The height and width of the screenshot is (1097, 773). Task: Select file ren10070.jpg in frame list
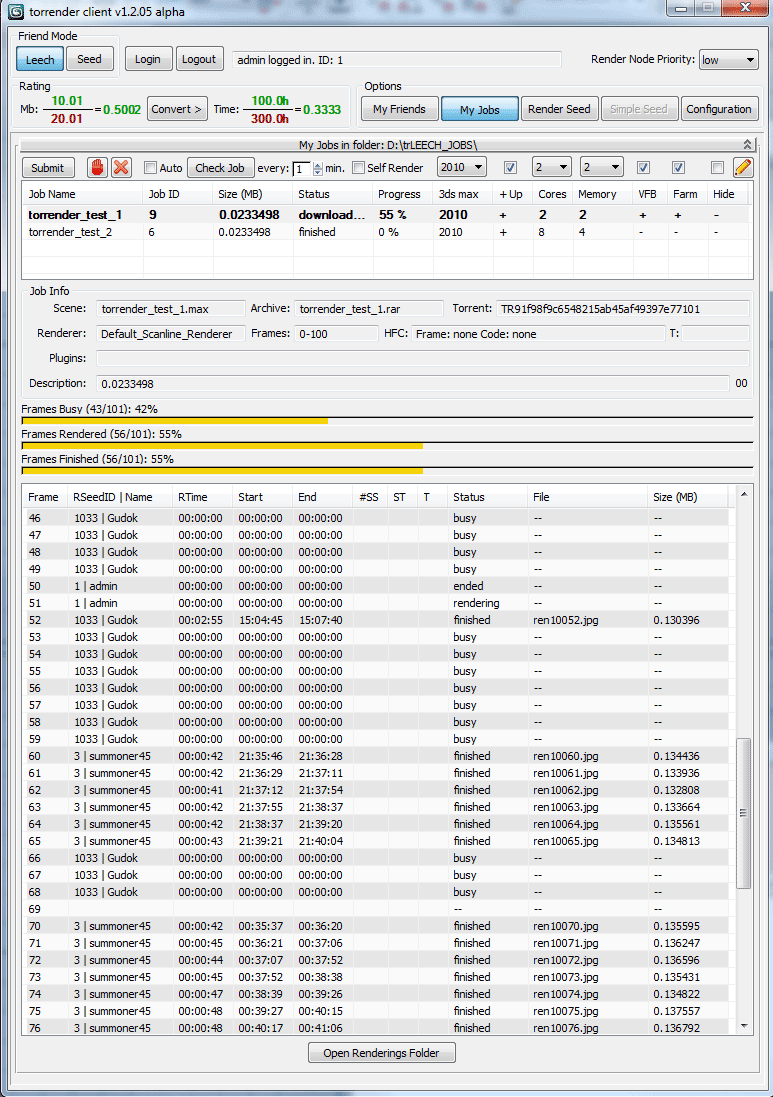(565, 926)
